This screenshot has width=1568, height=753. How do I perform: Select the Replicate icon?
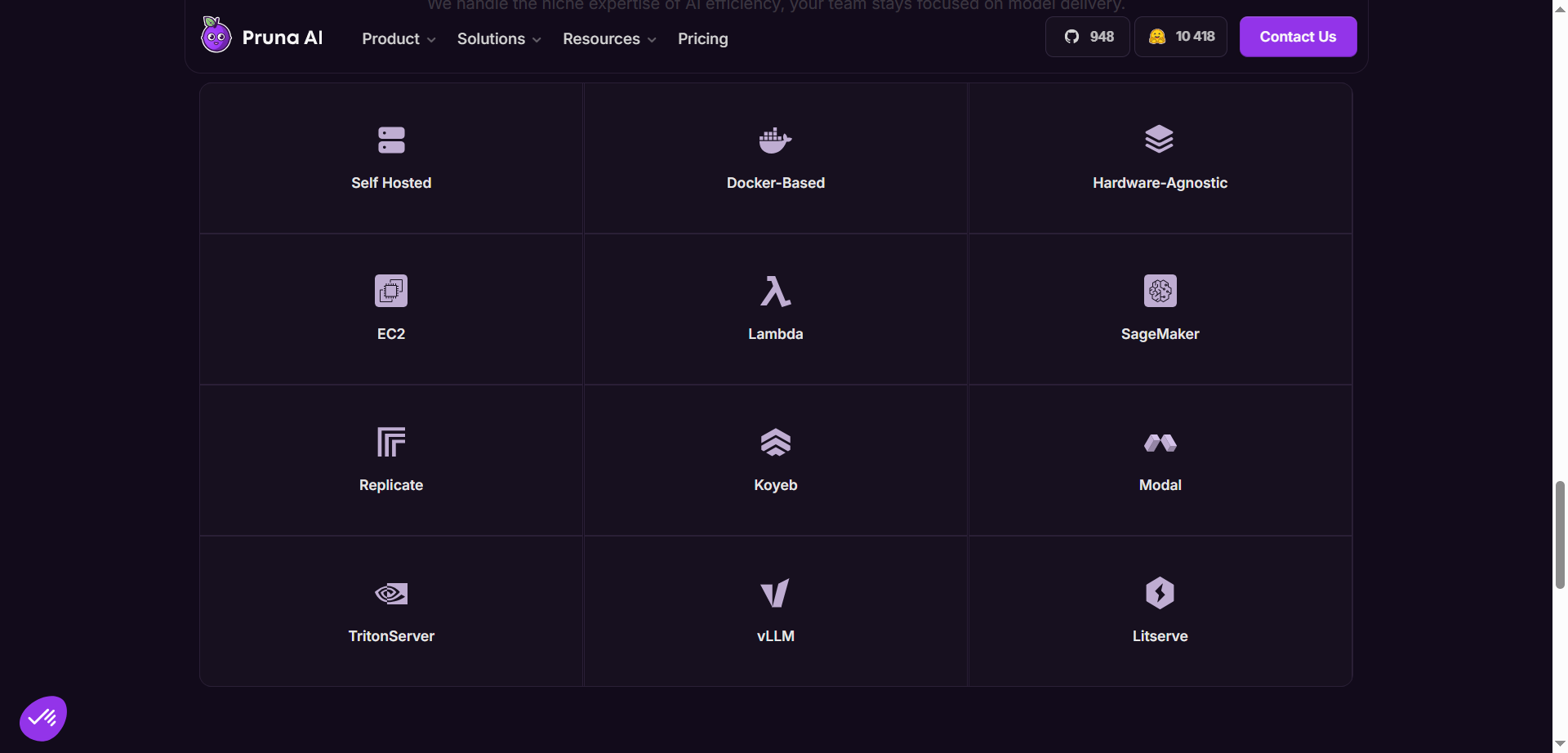[390, 442]
